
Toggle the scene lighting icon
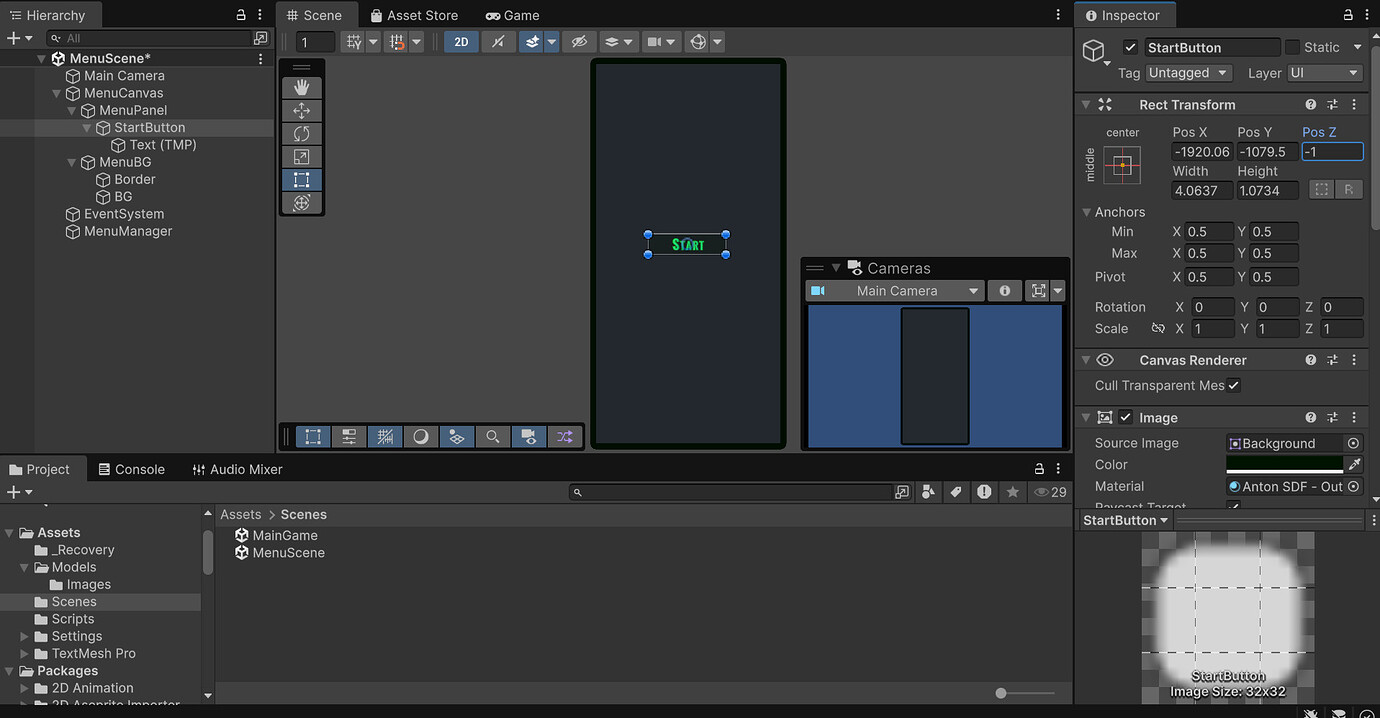click(x=533, y=41)
